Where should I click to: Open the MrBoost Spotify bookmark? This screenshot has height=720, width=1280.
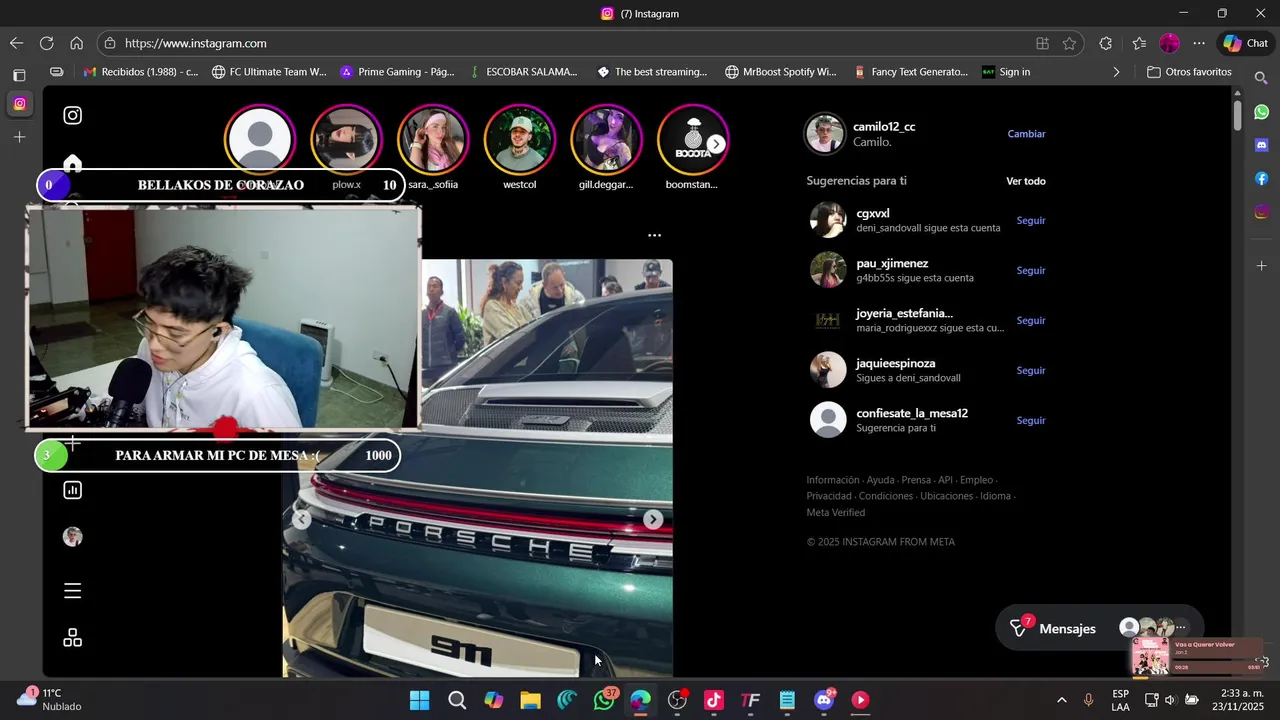(x=781, y=72)
